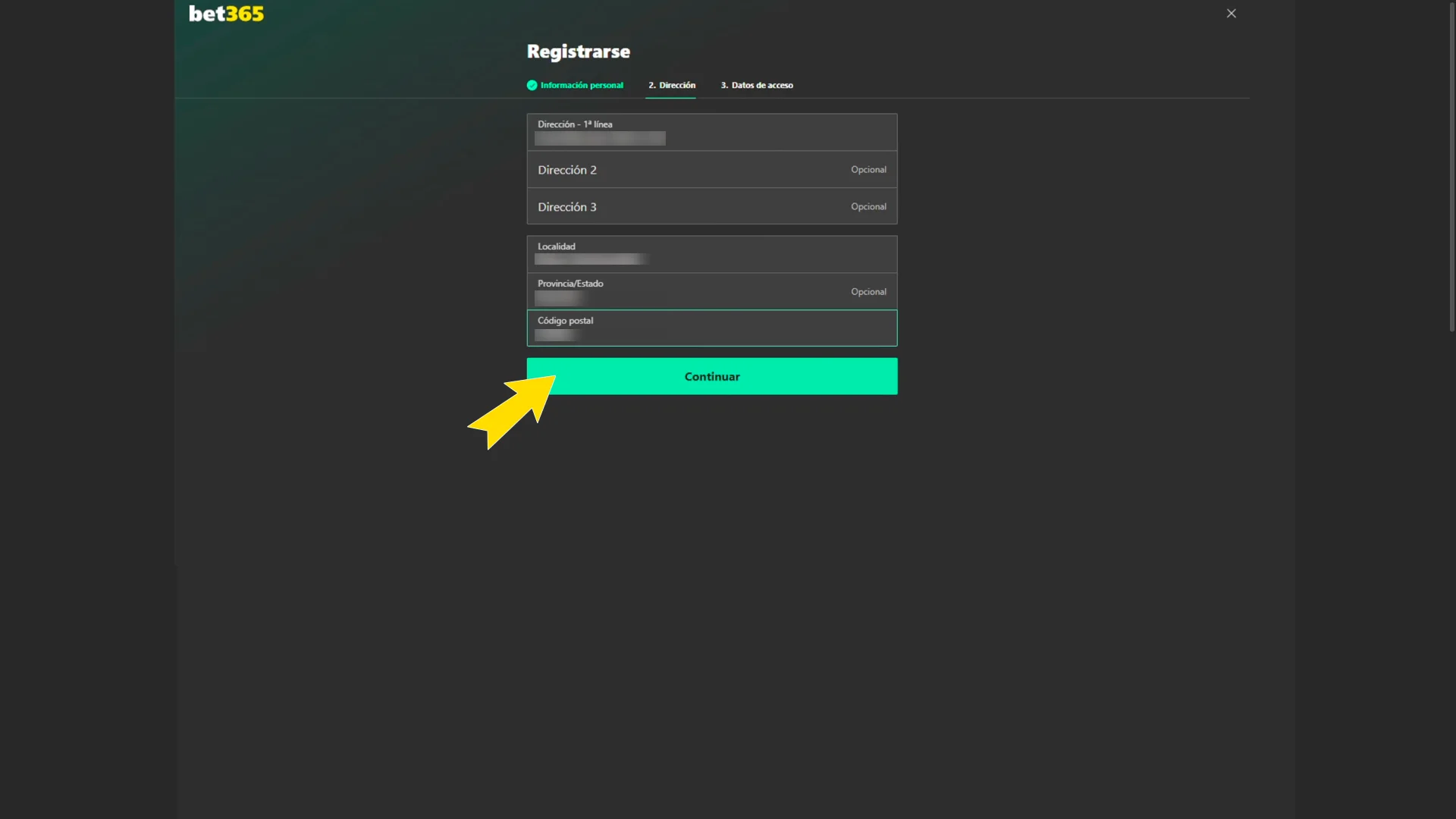Viewport: 1456px width, 819px height.
Task: Click the Opcional label beside Dirección 3
Action: 868,206
